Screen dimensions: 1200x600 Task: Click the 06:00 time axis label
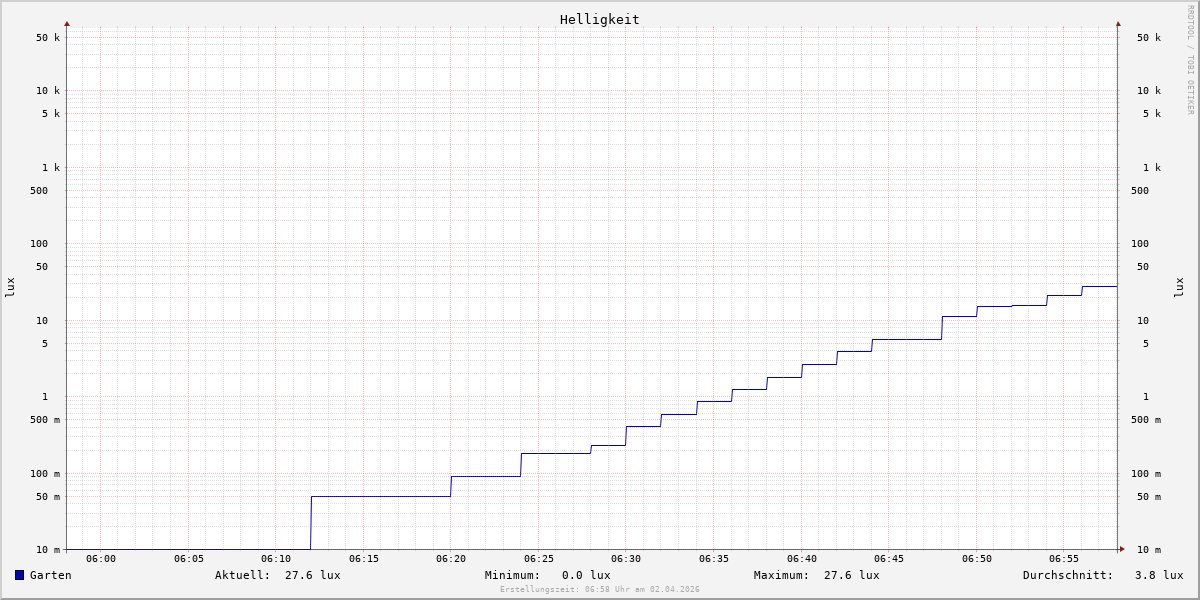pos(101,559)
